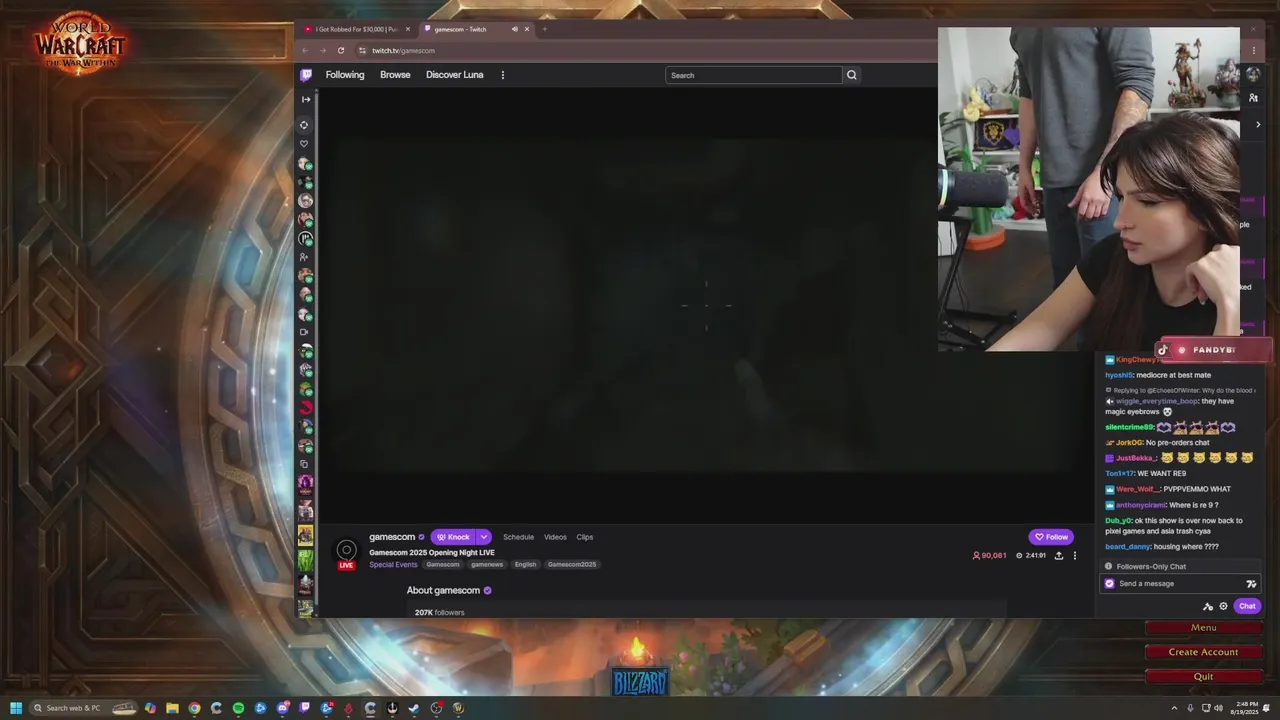Screen dimensions: 1280x720
Task: Open Google Chrome from the taskbar
Action: 194,708
